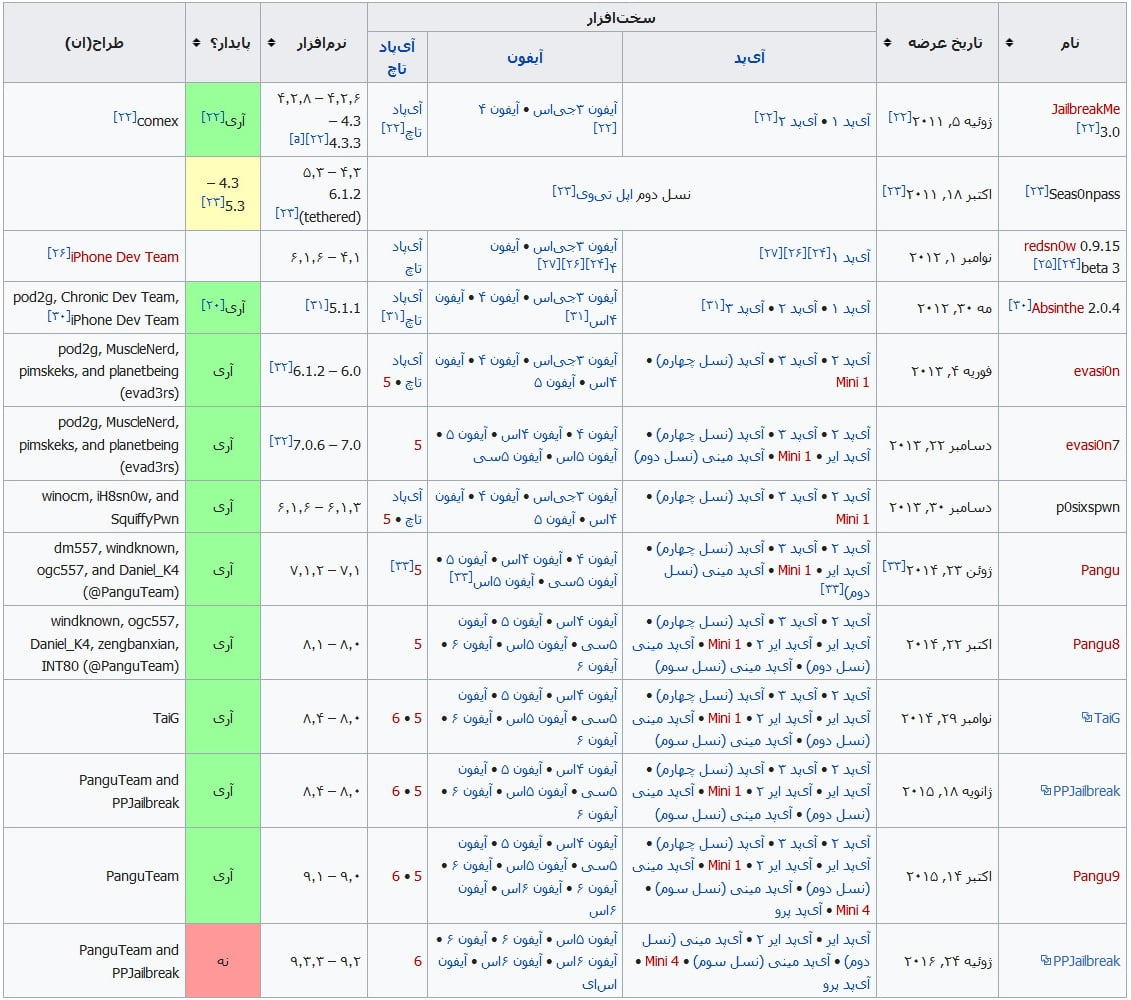Open PPJailbreak link in the ژوئیه ۲۰۱۶ row
The image size is (1131, 1000).
click(x=1086, y=960)
